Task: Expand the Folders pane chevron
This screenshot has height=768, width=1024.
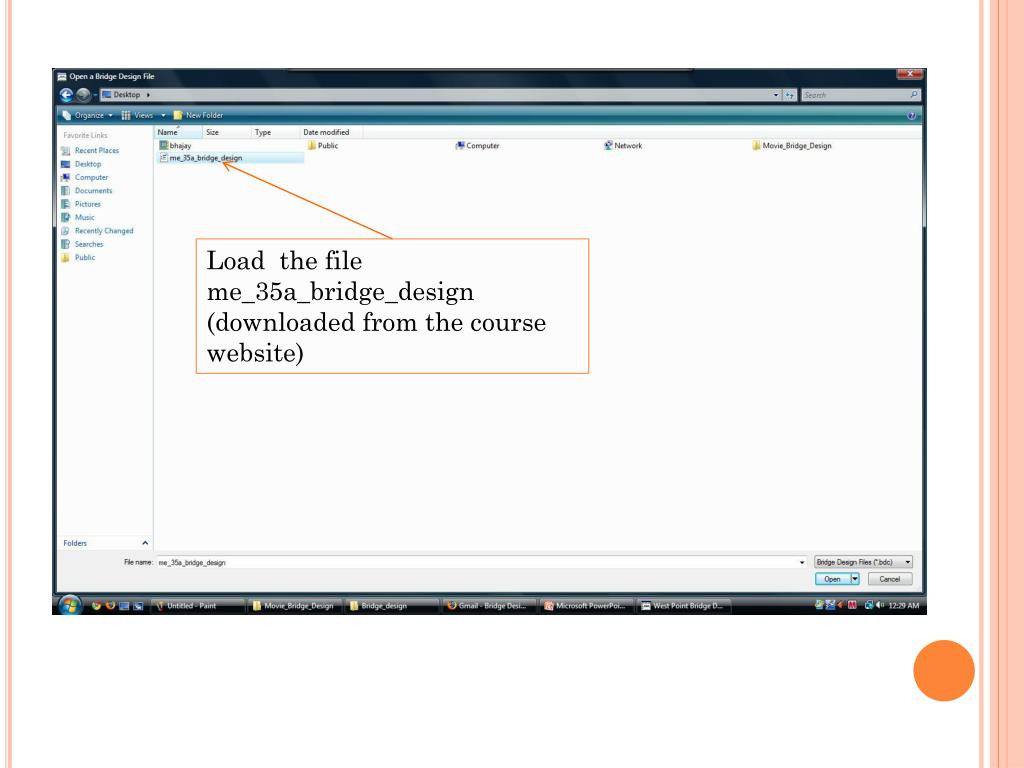Action: pyautogui.click(x=145, y=543)
